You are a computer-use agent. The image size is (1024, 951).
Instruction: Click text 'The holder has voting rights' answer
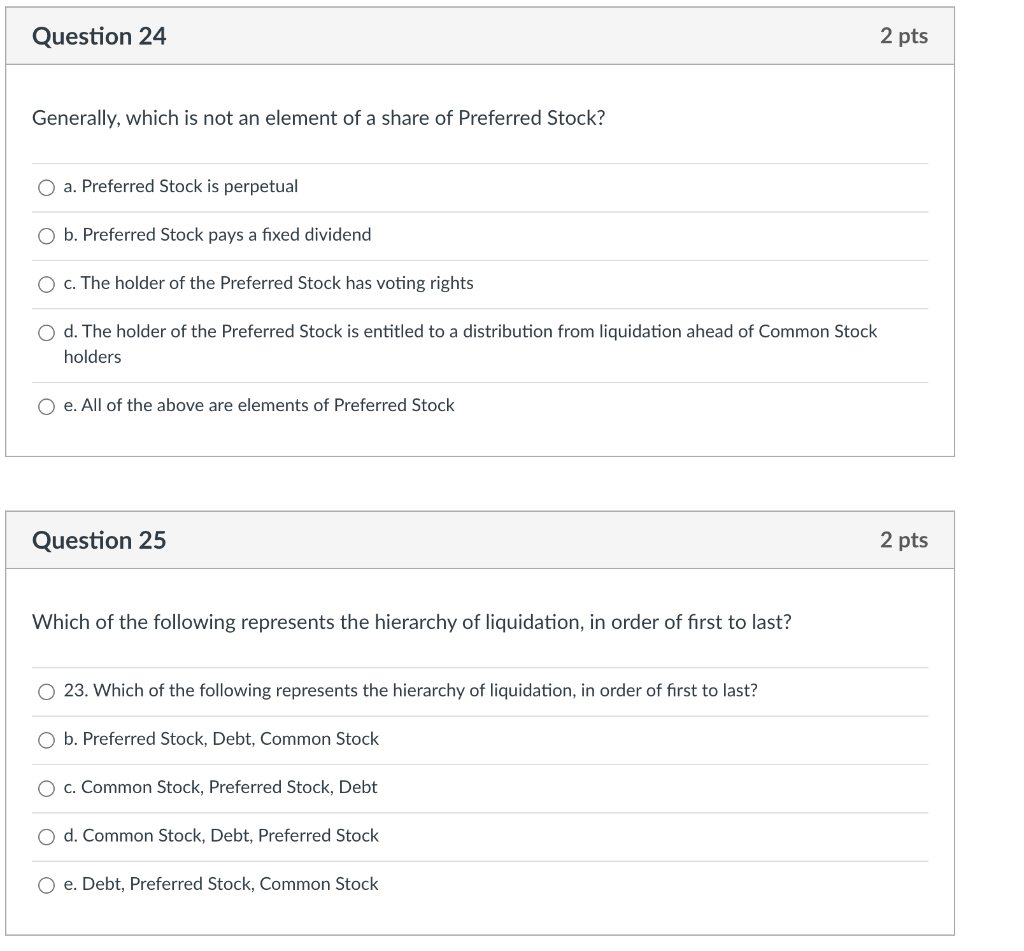[x=268, y=284]
